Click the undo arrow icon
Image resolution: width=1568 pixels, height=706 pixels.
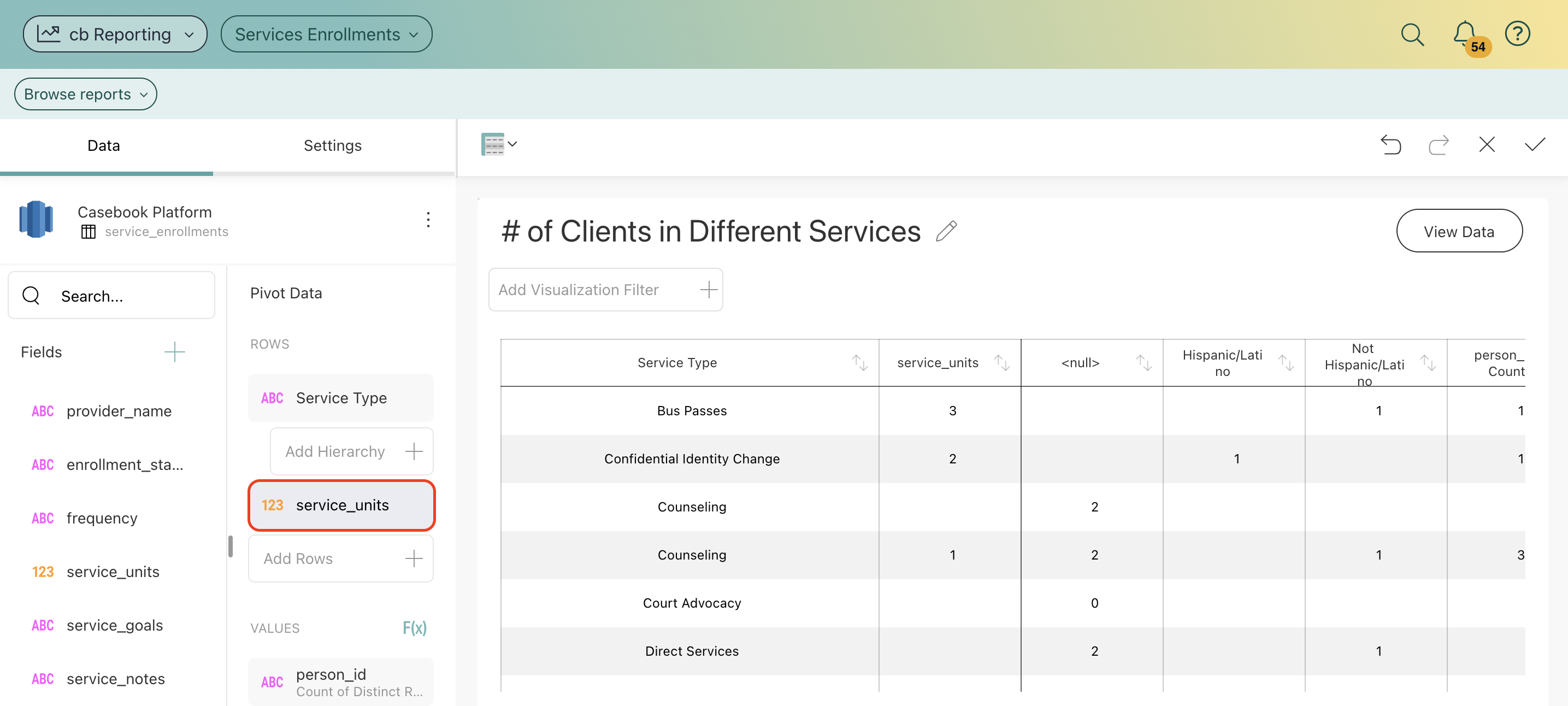point(1390,145)
